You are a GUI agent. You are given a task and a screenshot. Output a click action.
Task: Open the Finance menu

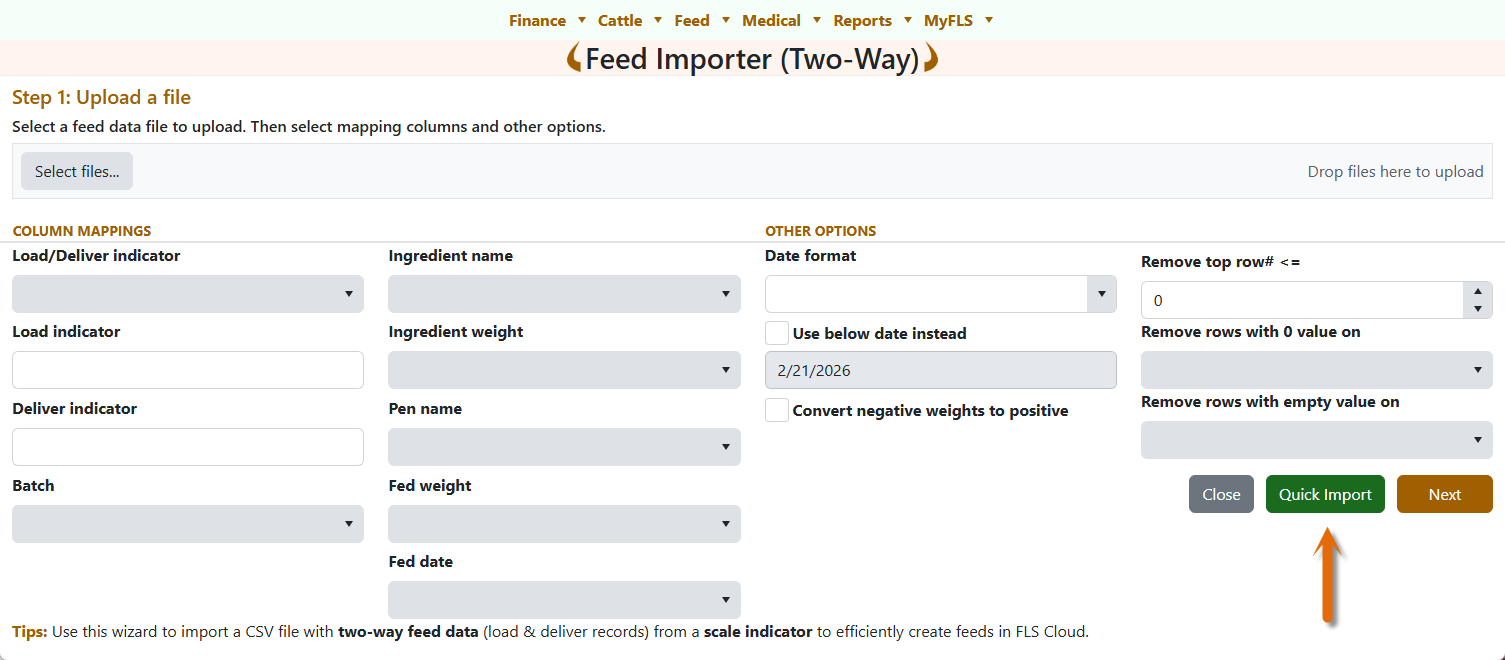(x=538, y=21)
